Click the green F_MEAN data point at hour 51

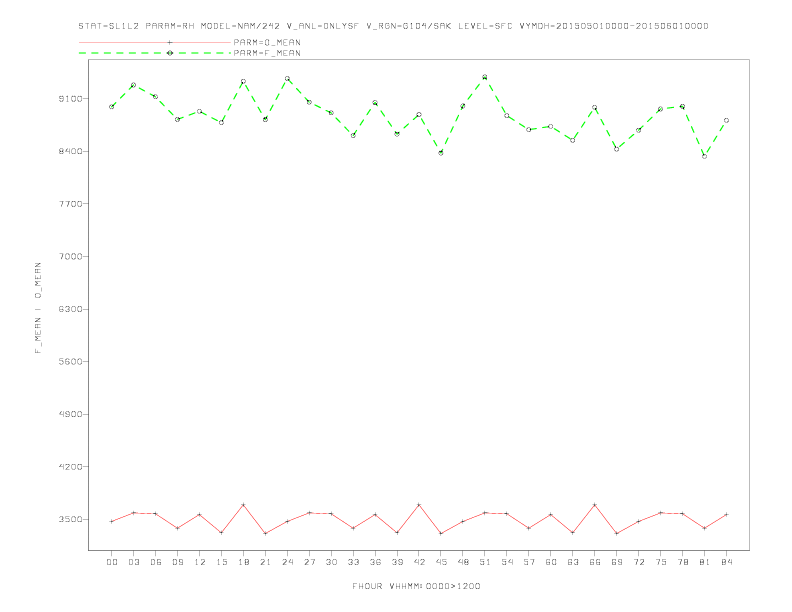(x=485, y=77)
